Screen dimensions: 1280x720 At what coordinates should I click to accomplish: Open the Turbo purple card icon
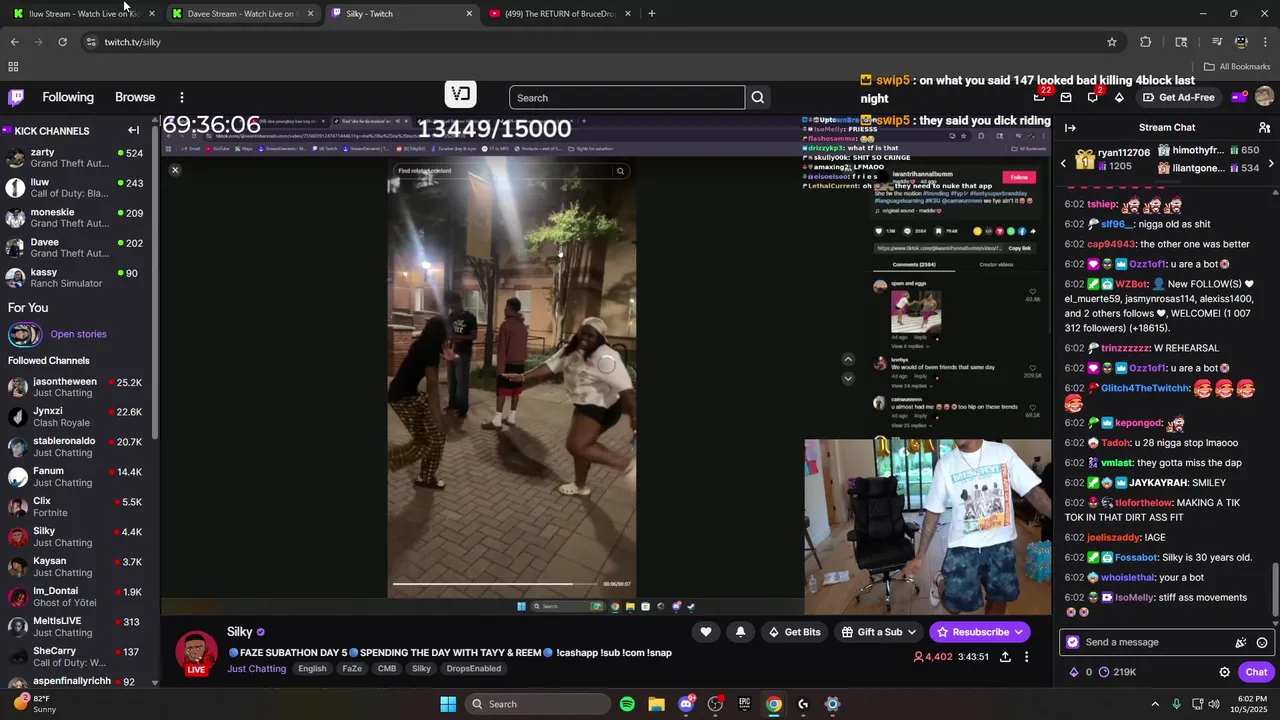1238,97
